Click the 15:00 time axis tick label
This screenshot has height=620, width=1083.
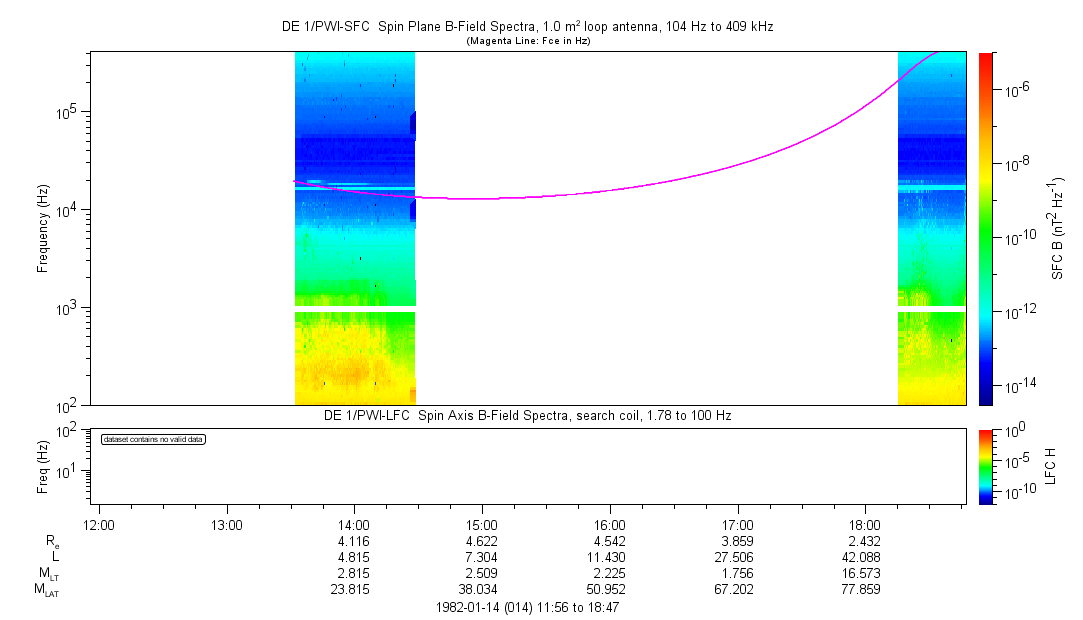(482, 524)
